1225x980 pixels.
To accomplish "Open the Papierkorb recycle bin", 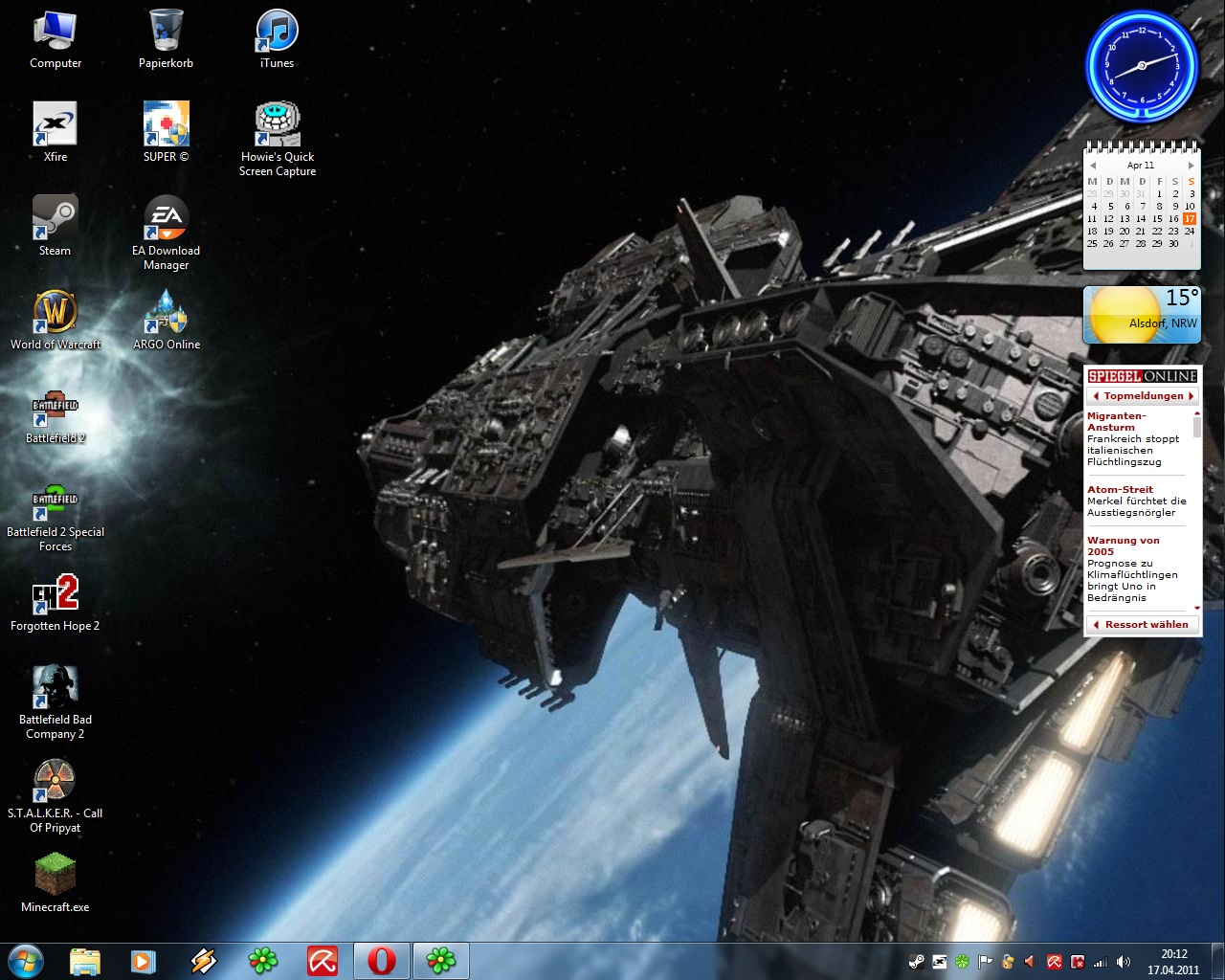I will coord(166,38).
